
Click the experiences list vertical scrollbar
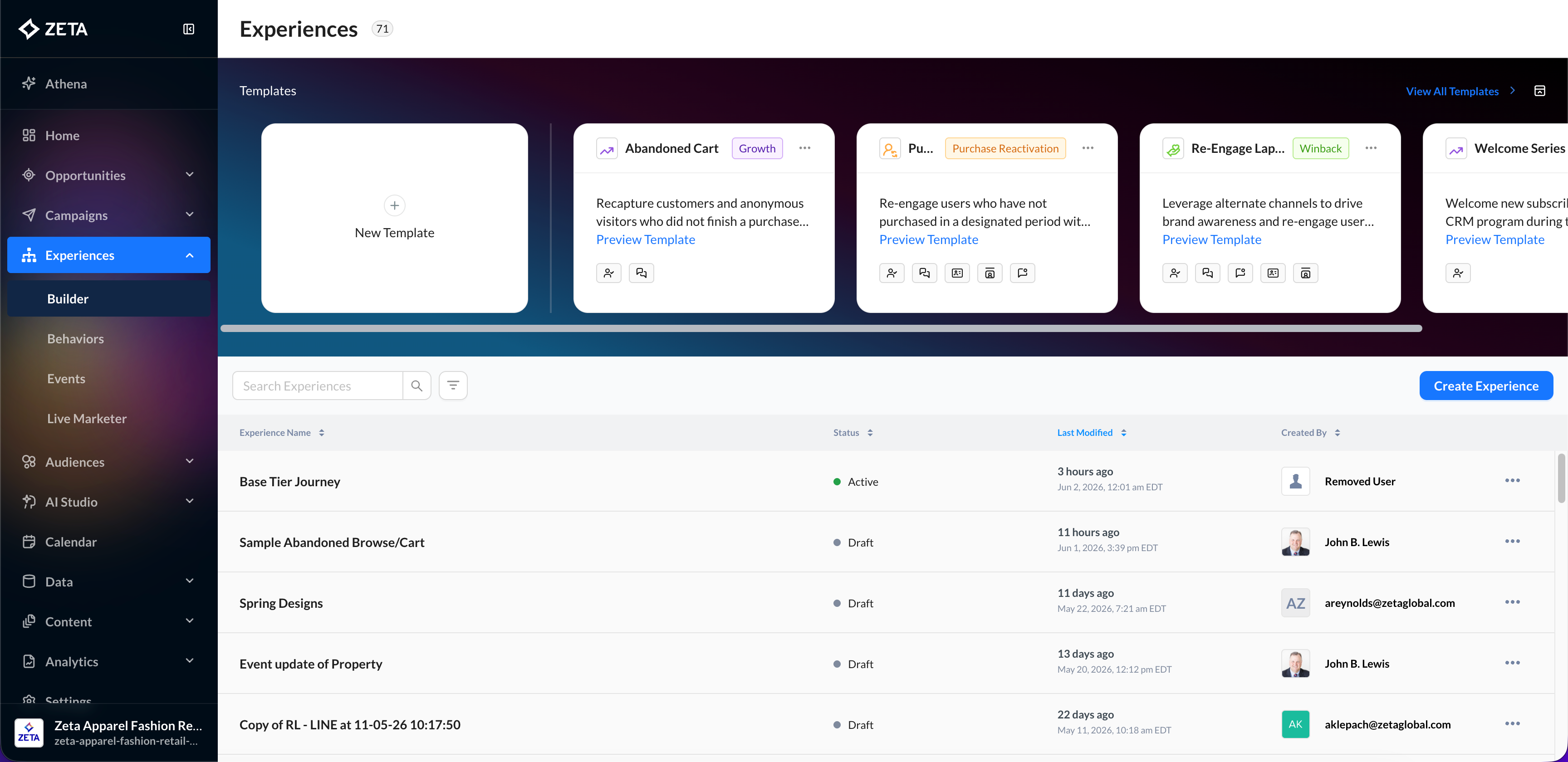click(1561, 479)
